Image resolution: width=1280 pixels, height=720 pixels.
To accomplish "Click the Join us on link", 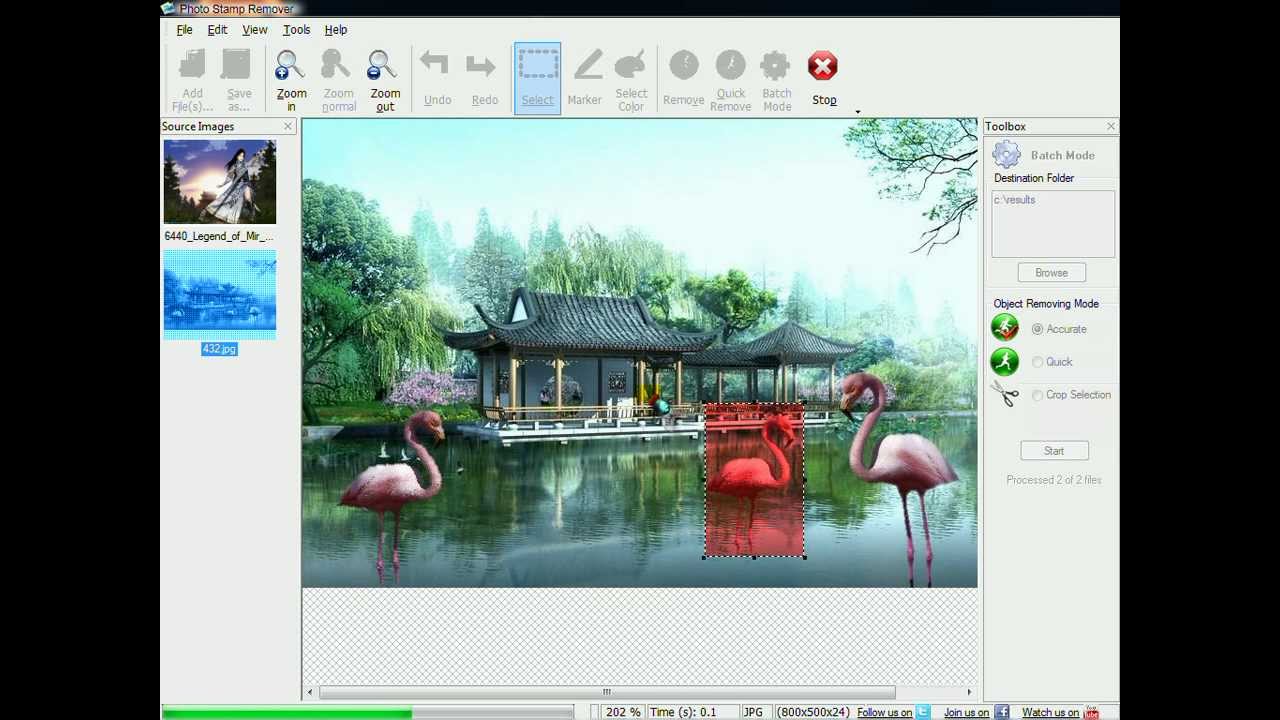I will click(x=966, y=712).
